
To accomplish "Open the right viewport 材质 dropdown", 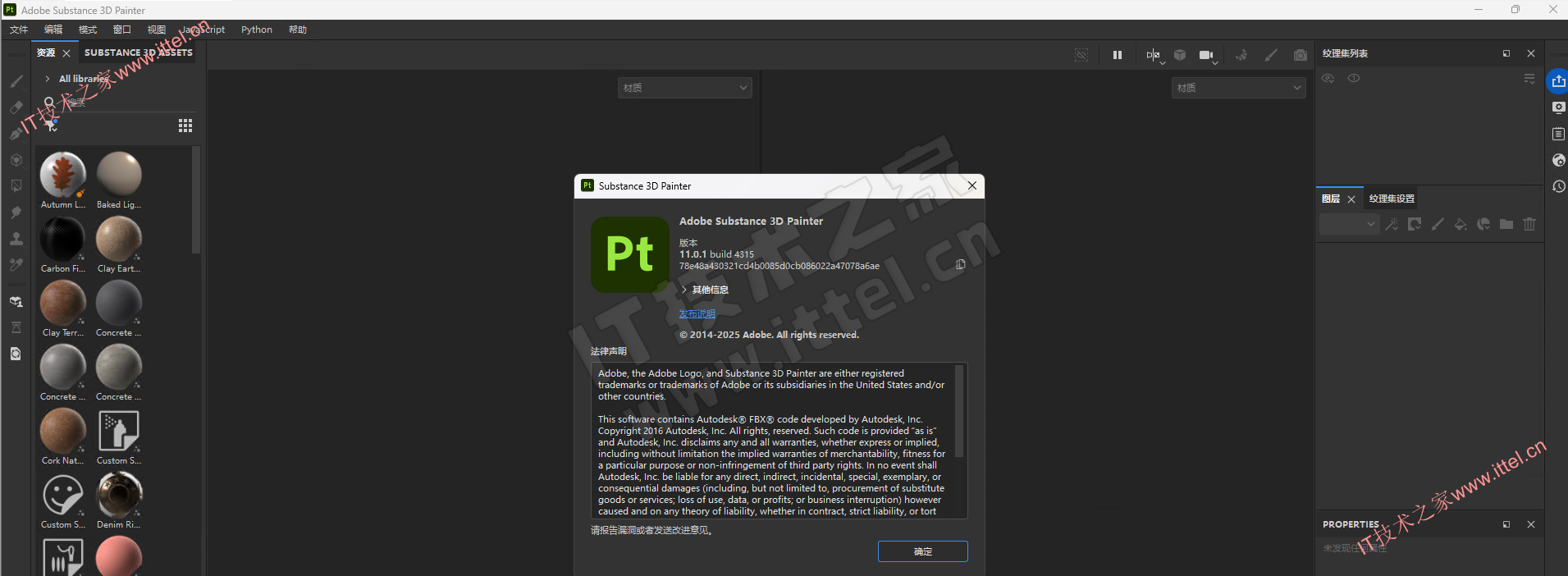I will [x=1238, y=88].
